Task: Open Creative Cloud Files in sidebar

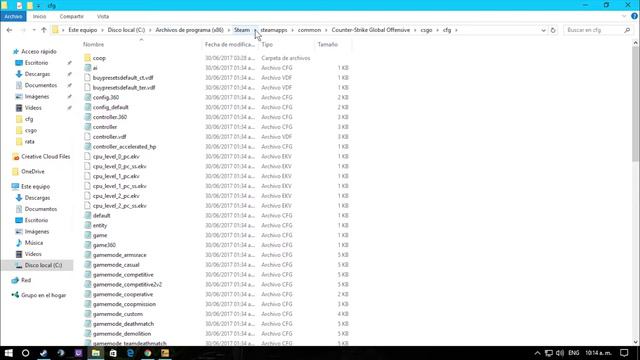Action: pyautogui.click(x=45, y=157)
